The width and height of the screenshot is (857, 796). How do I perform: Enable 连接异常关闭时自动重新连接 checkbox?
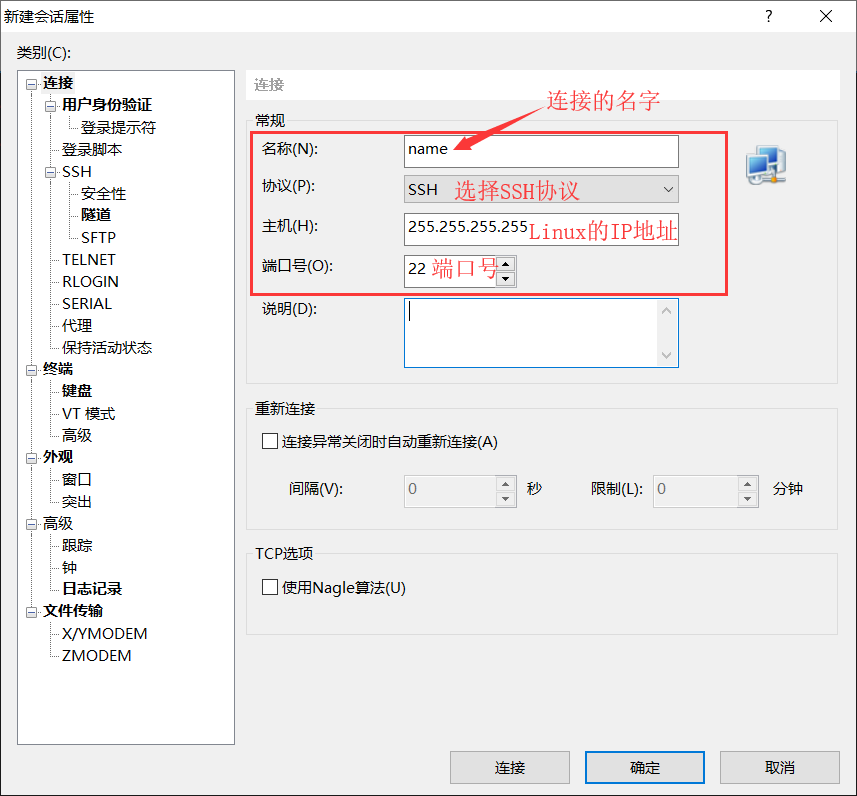click(270, 441)
